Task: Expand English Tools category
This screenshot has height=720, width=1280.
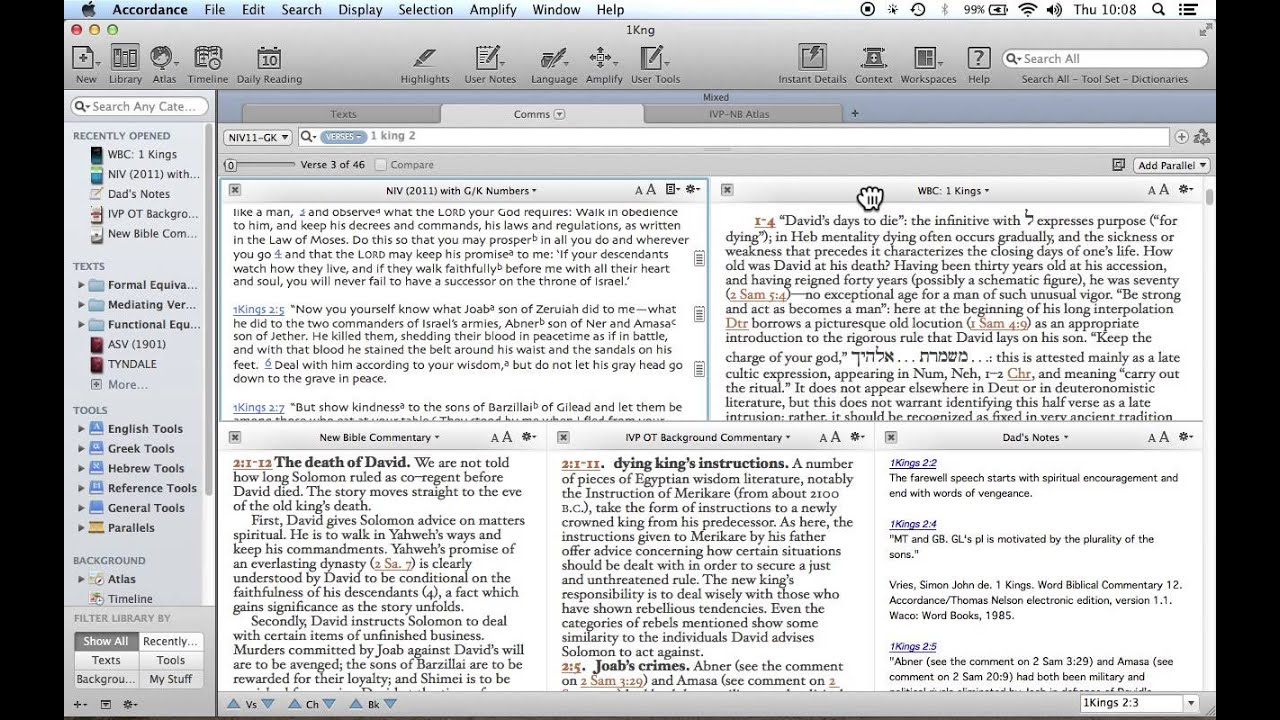Action: (81, 429)
